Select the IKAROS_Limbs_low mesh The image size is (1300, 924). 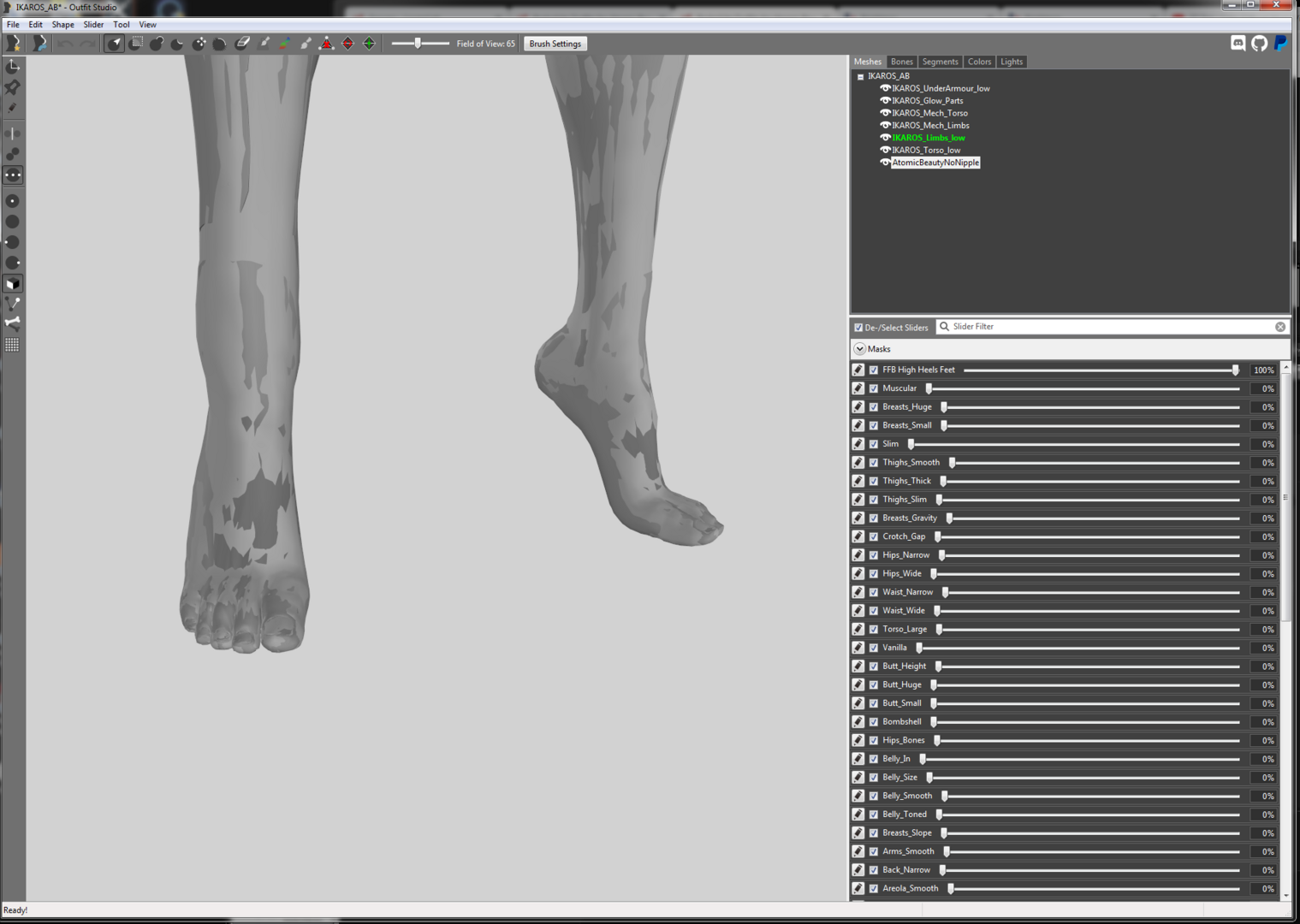click(x=929, y=138)
